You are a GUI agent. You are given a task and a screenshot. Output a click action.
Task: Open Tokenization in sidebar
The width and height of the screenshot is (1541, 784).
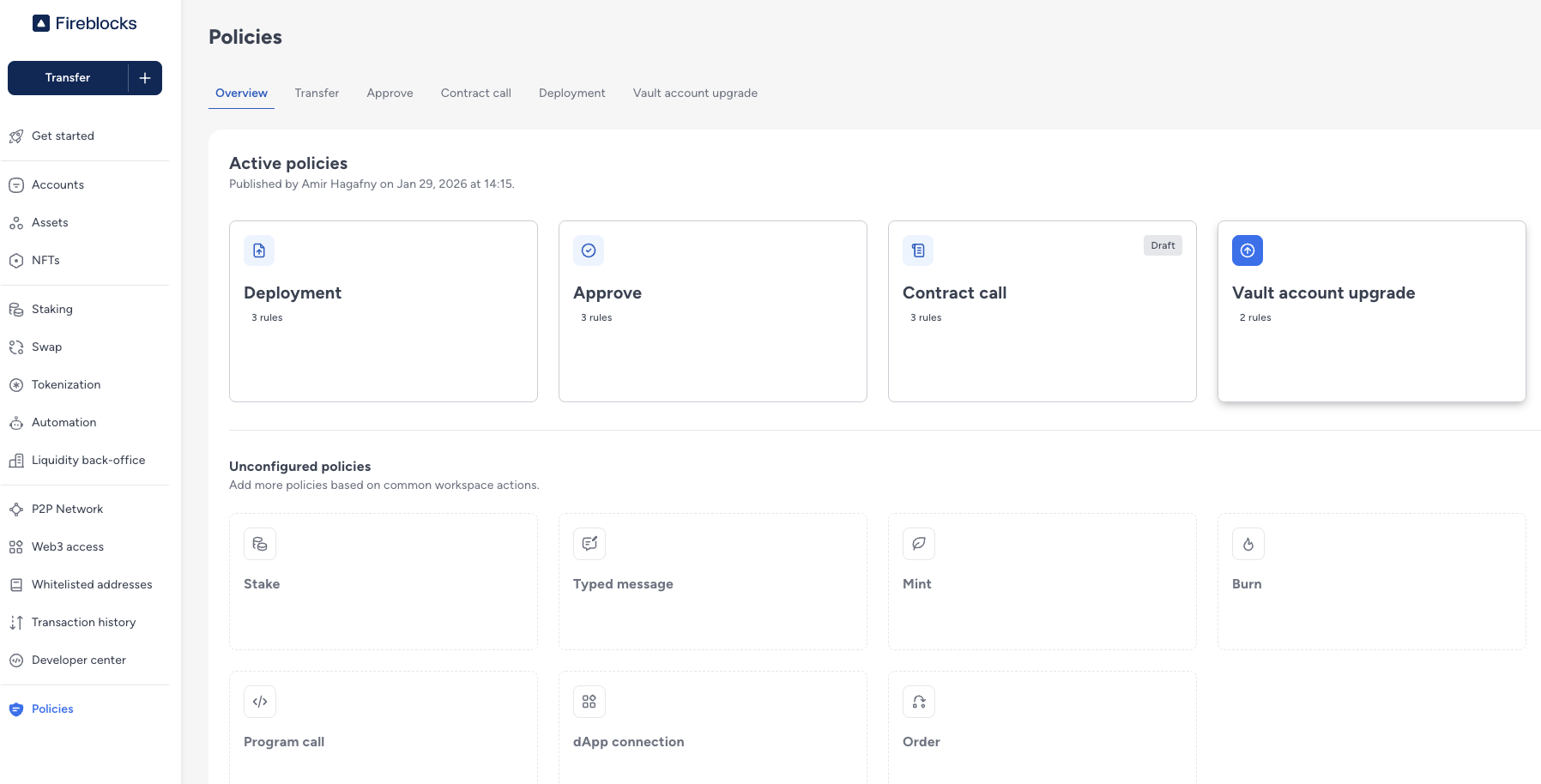click(66, 384)
